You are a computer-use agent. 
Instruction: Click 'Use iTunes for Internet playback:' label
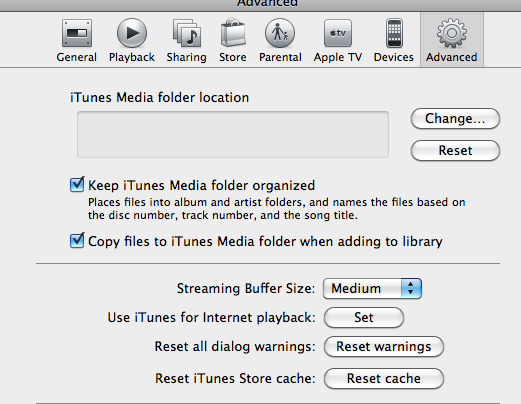(211, 318)
